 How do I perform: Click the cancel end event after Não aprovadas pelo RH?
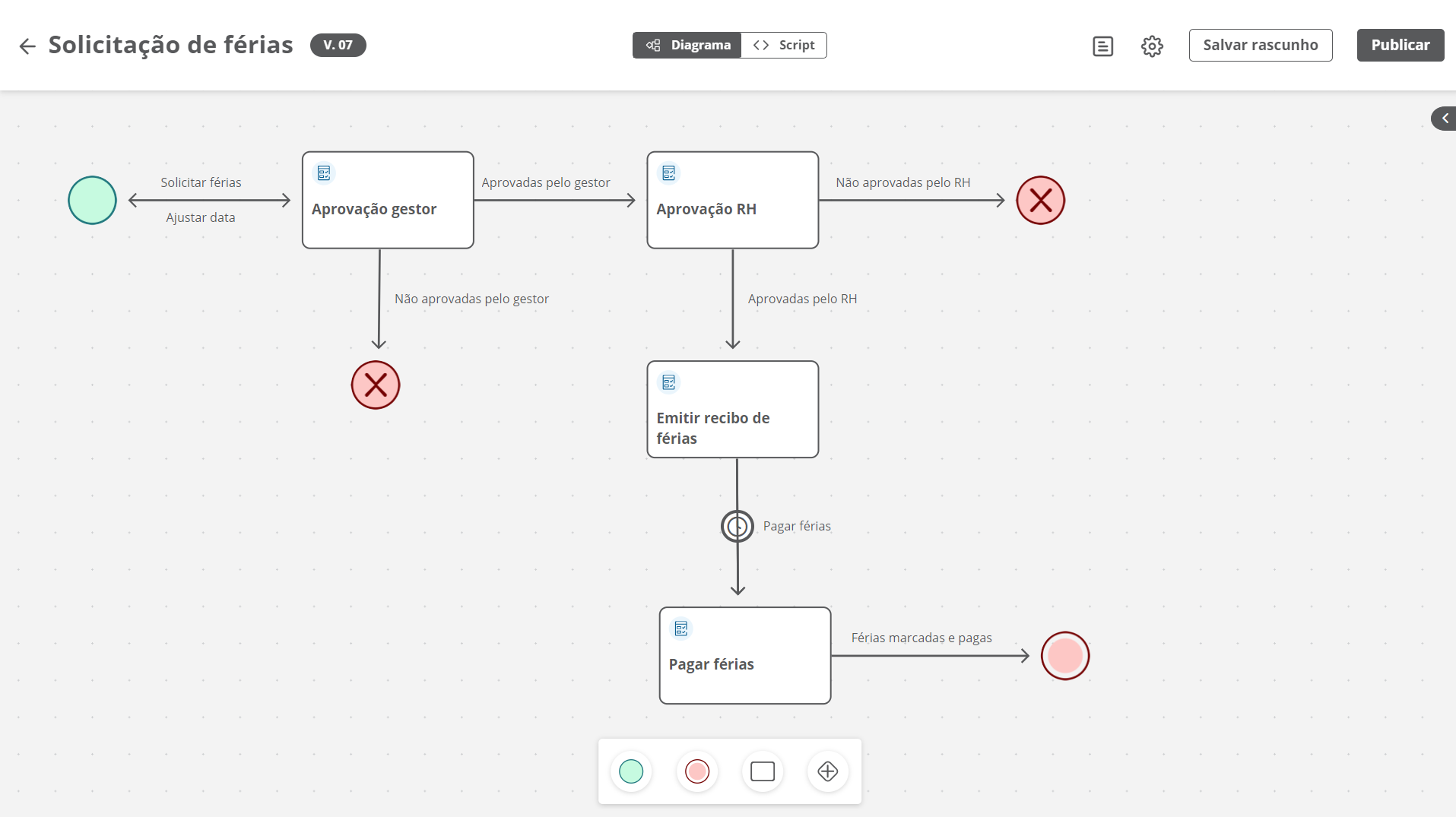[x=1040, y=201]
